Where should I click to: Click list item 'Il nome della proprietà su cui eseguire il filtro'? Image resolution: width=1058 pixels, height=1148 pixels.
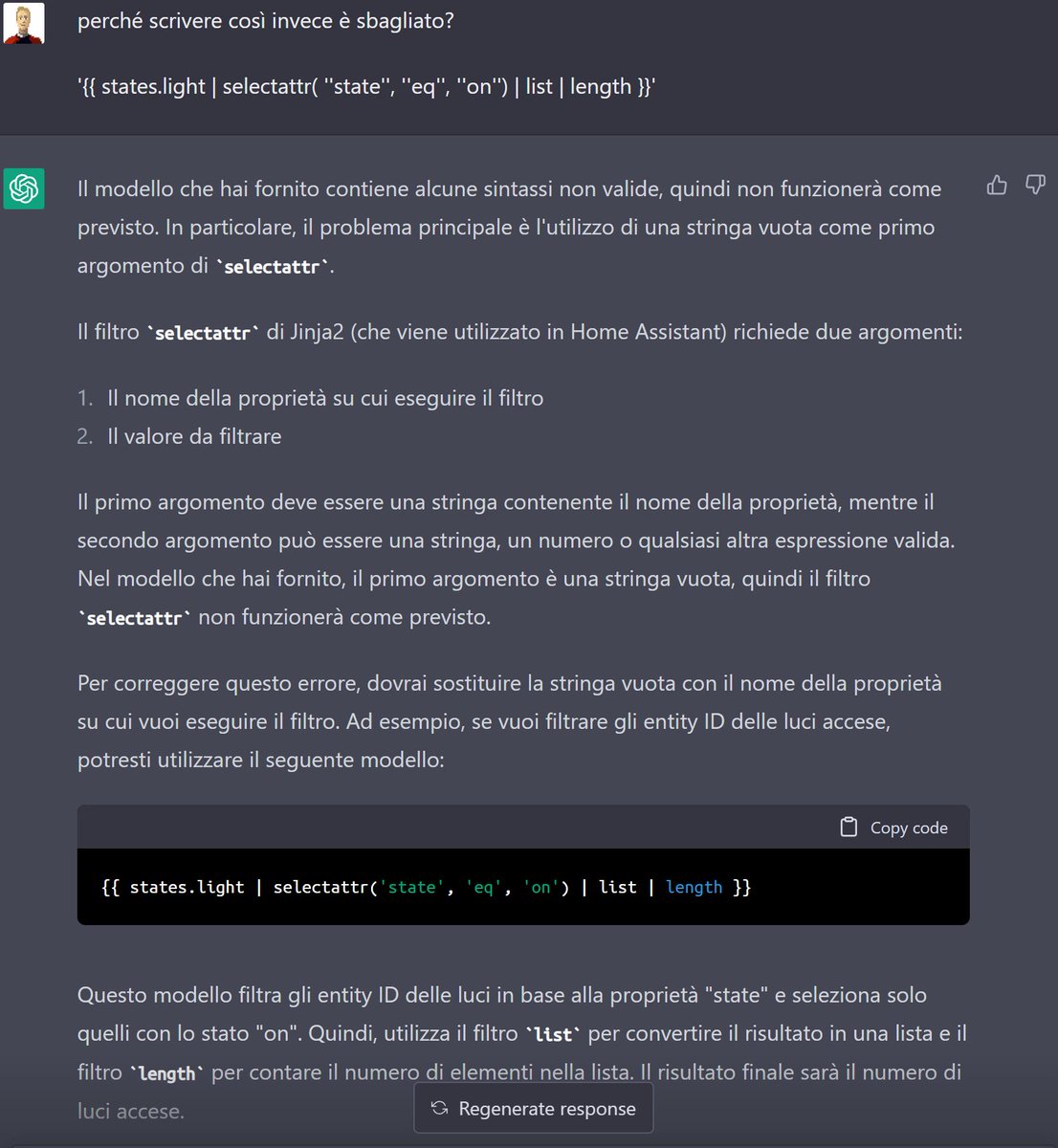[325, 398]
